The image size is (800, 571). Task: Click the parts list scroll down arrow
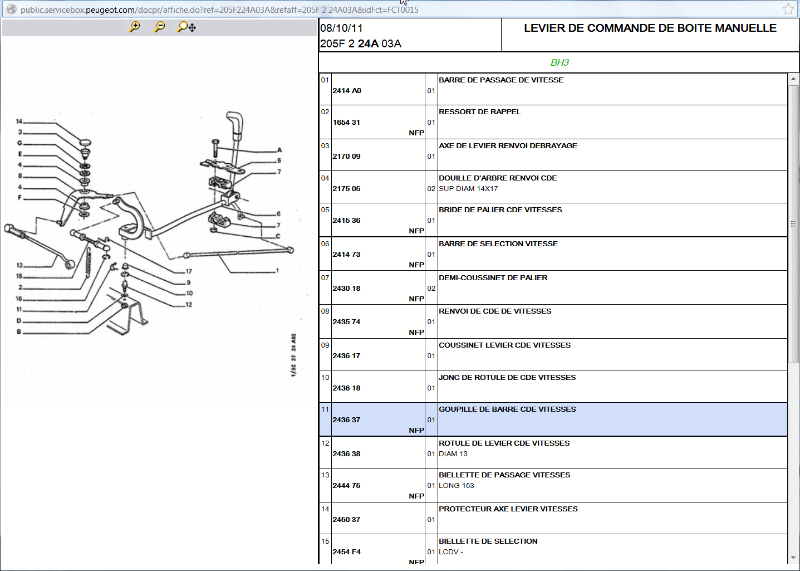pos(793,558)
